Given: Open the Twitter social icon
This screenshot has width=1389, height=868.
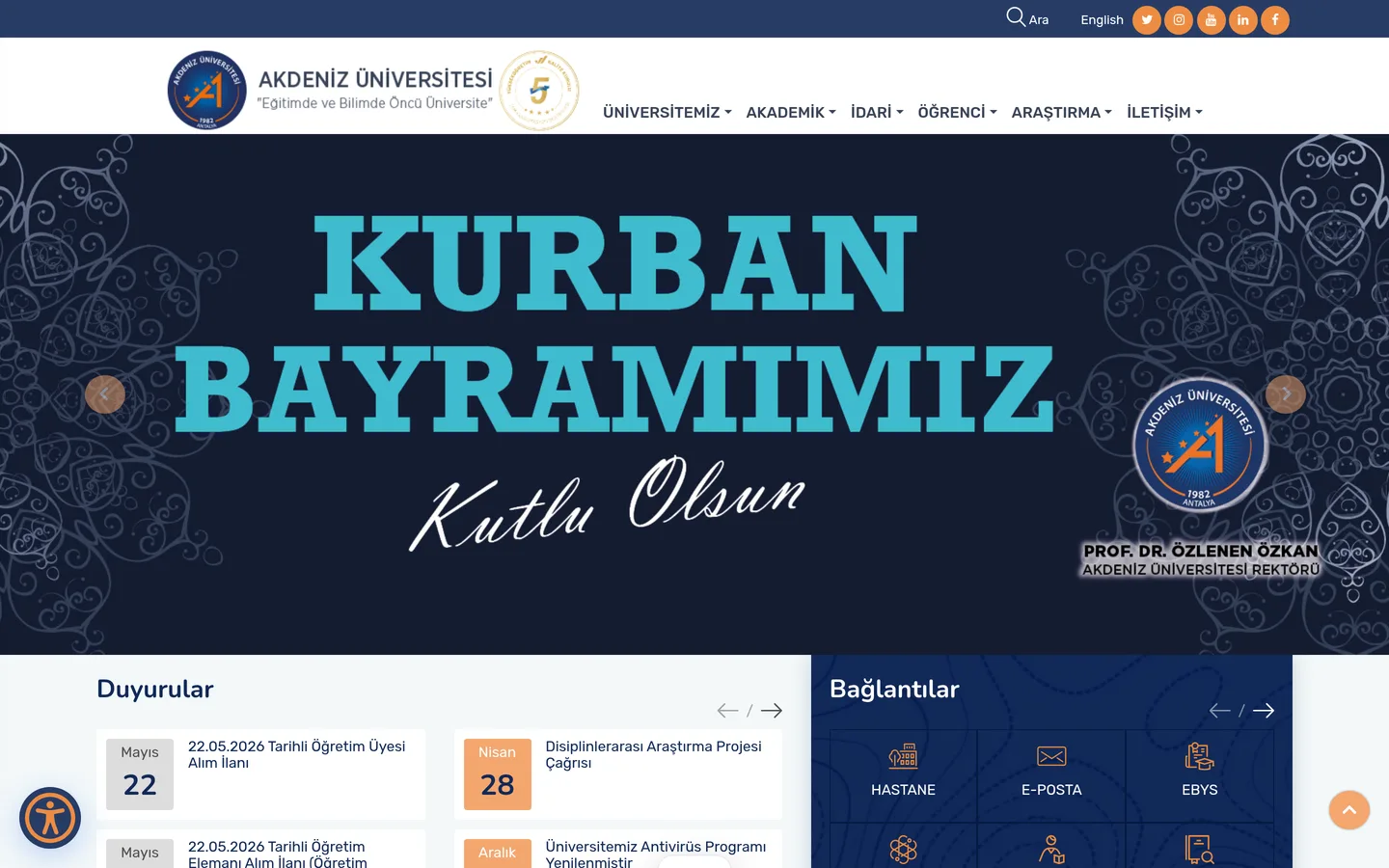Looking at the screenshot, I should (1147, 19).
